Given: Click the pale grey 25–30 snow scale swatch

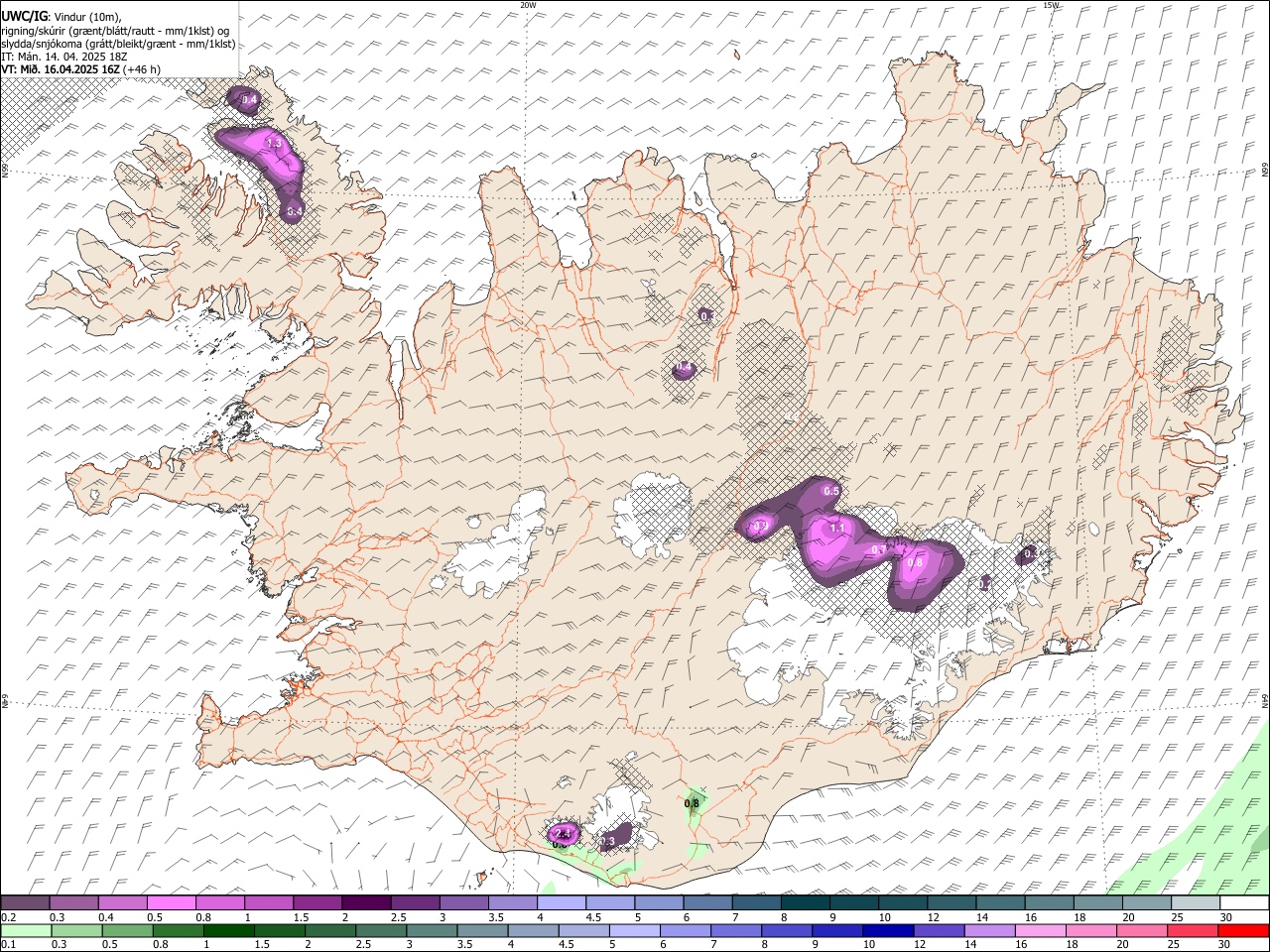Looking at the screenshot, I should (x=1196, y=902).
